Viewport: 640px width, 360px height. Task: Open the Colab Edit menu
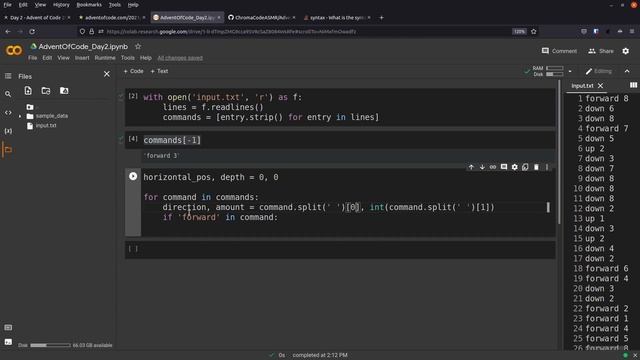47,58
